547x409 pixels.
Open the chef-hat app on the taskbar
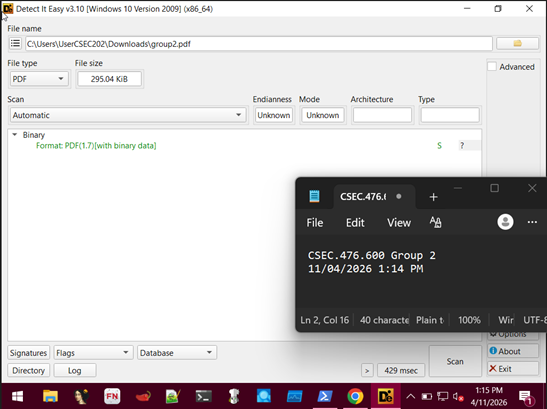234,397
